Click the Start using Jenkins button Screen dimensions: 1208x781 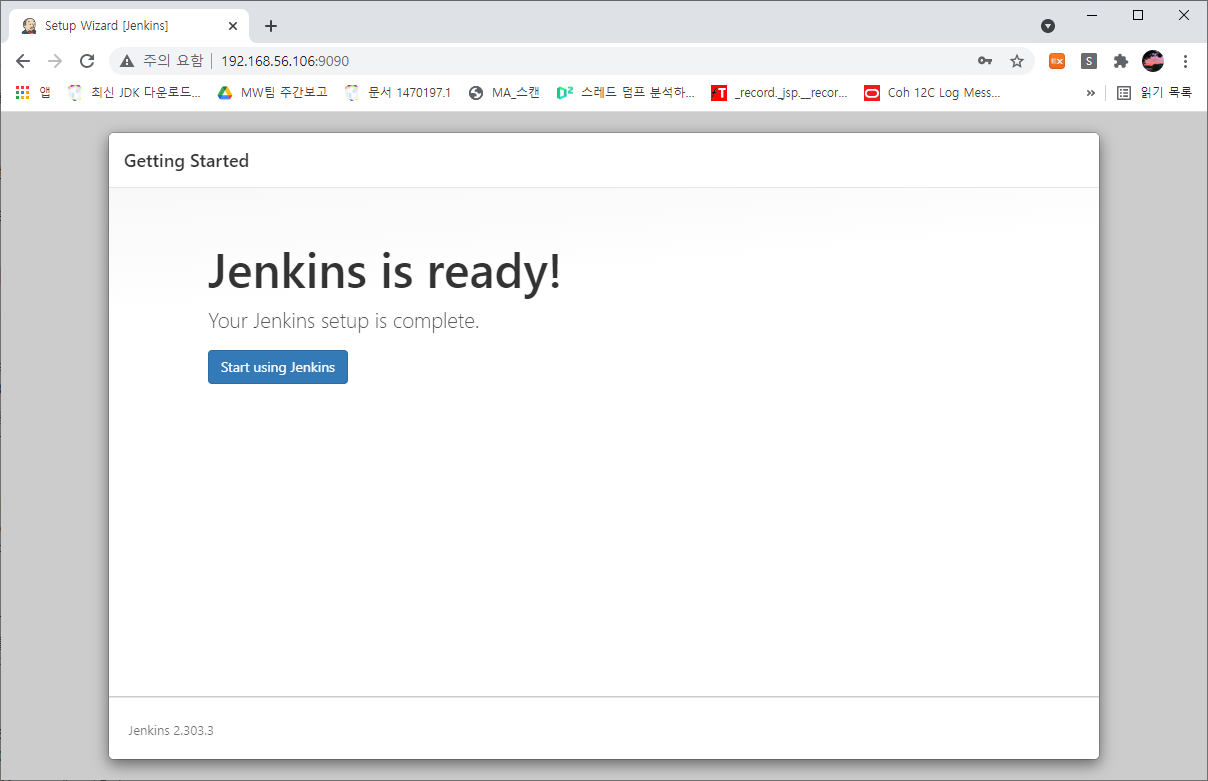[x=278, y=367]
